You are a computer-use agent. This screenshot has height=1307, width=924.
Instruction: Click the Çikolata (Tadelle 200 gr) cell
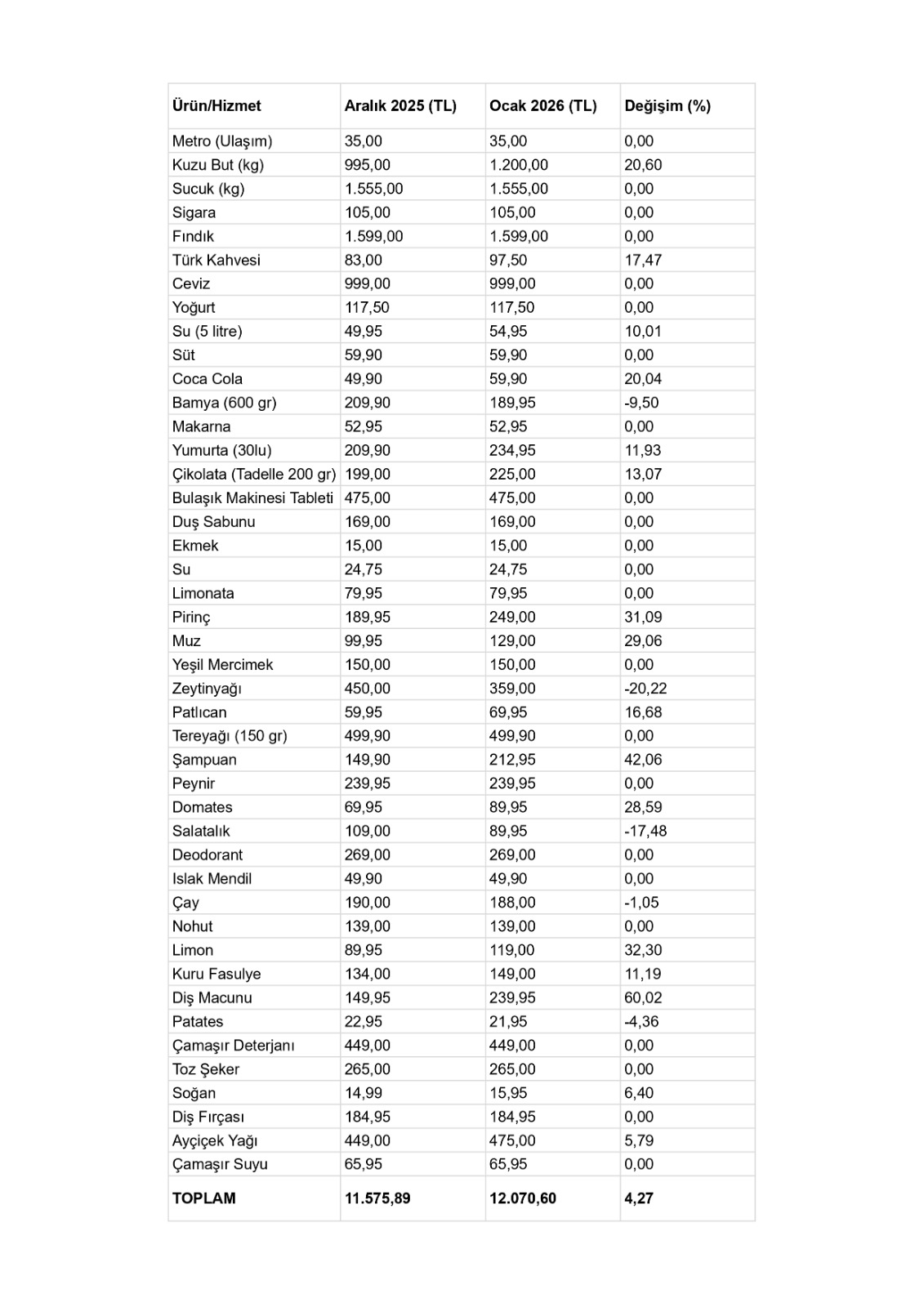coord(254,474)
